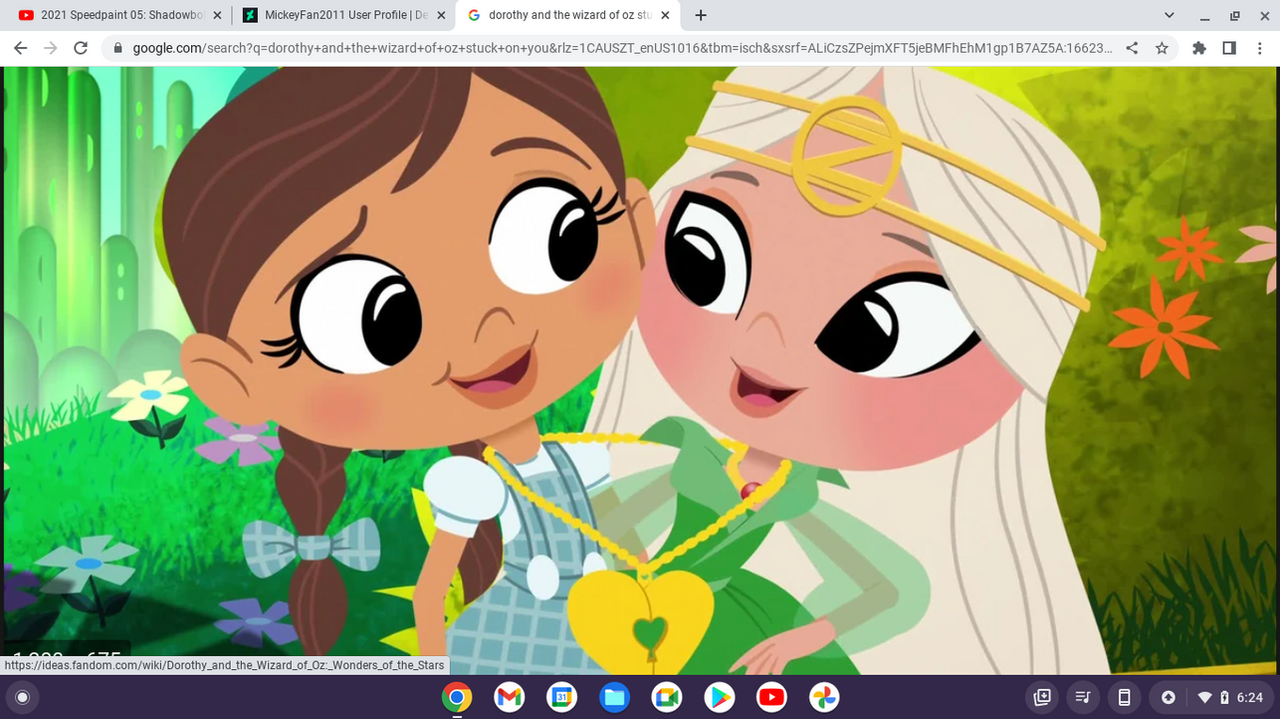
Task: Open a new browser tab
Action: click(701, 15)
